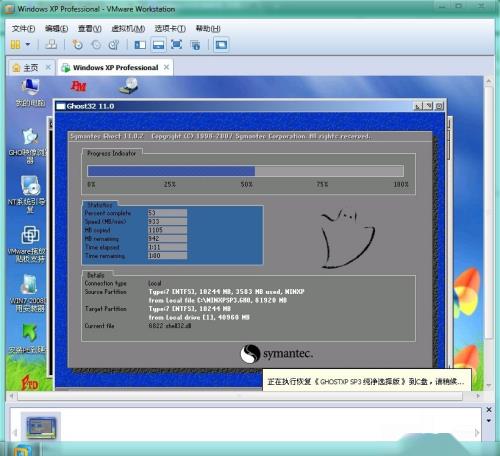Image resolution: width=500 pixels, height=456 pixels.
Task: Close the Ghost32 window
Action: [x=439, y=106]
